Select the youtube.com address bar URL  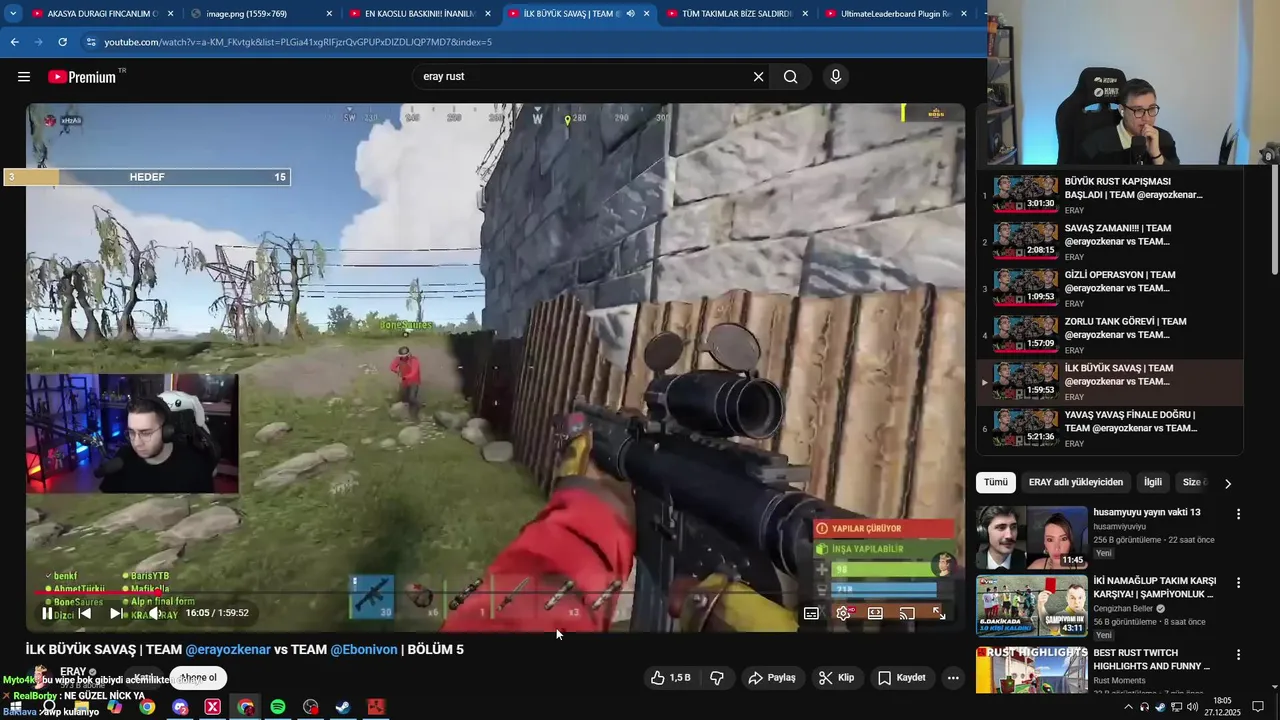pyautogui.click(x=298, y=42)
